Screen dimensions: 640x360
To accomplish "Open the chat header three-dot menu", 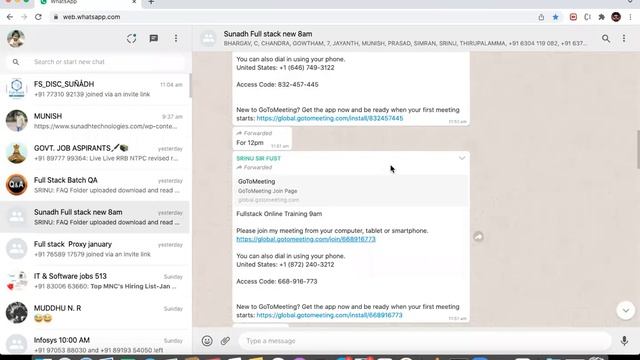I will [624, 39].
